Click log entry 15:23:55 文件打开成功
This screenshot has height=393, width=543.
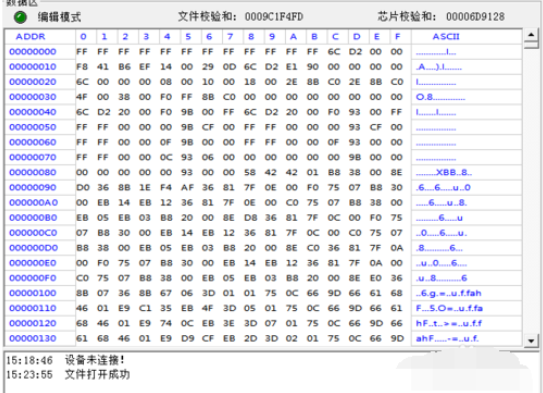pos(68,375)
